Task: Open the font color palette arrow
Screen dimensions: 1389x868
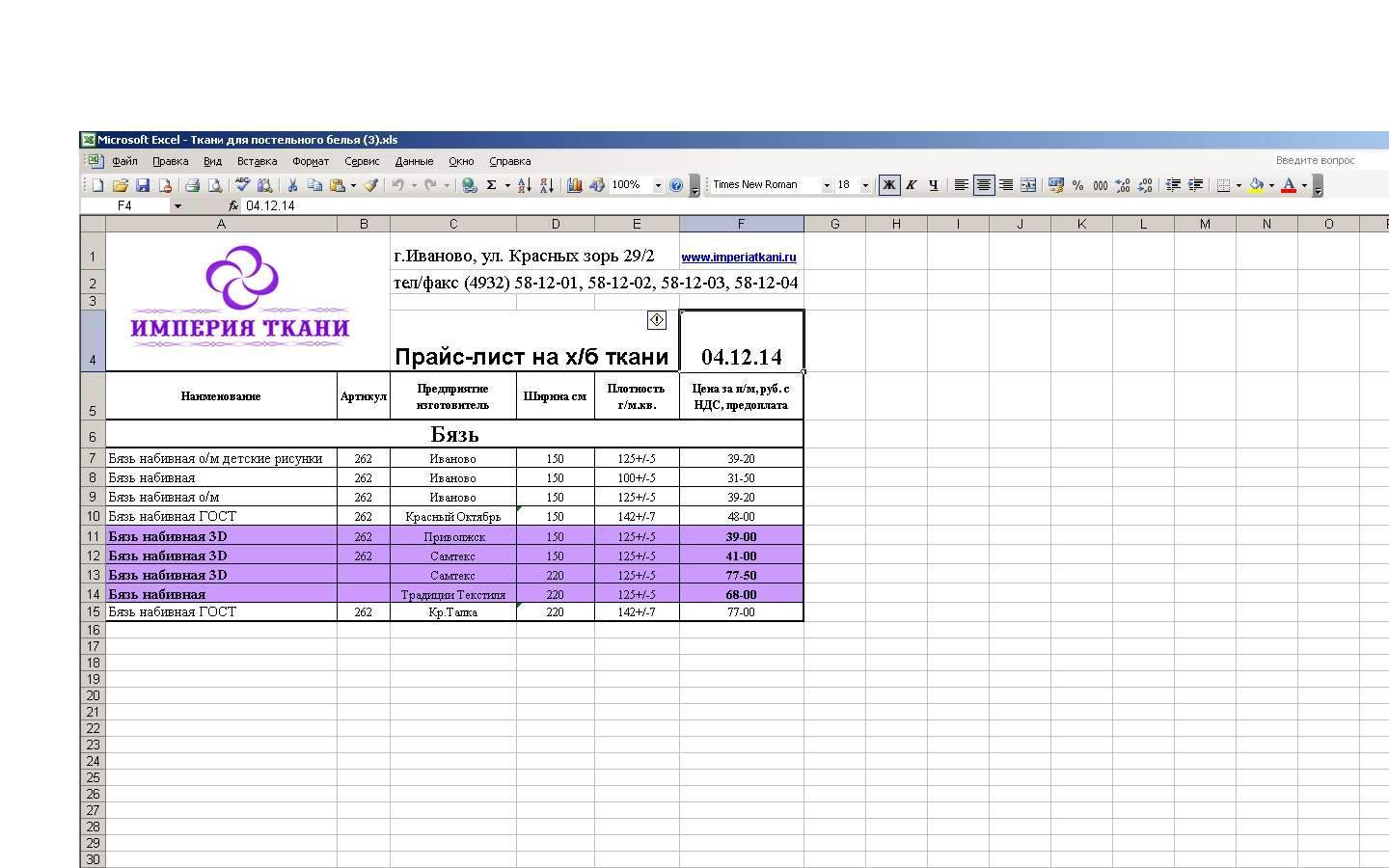Action: (1304, 185)
